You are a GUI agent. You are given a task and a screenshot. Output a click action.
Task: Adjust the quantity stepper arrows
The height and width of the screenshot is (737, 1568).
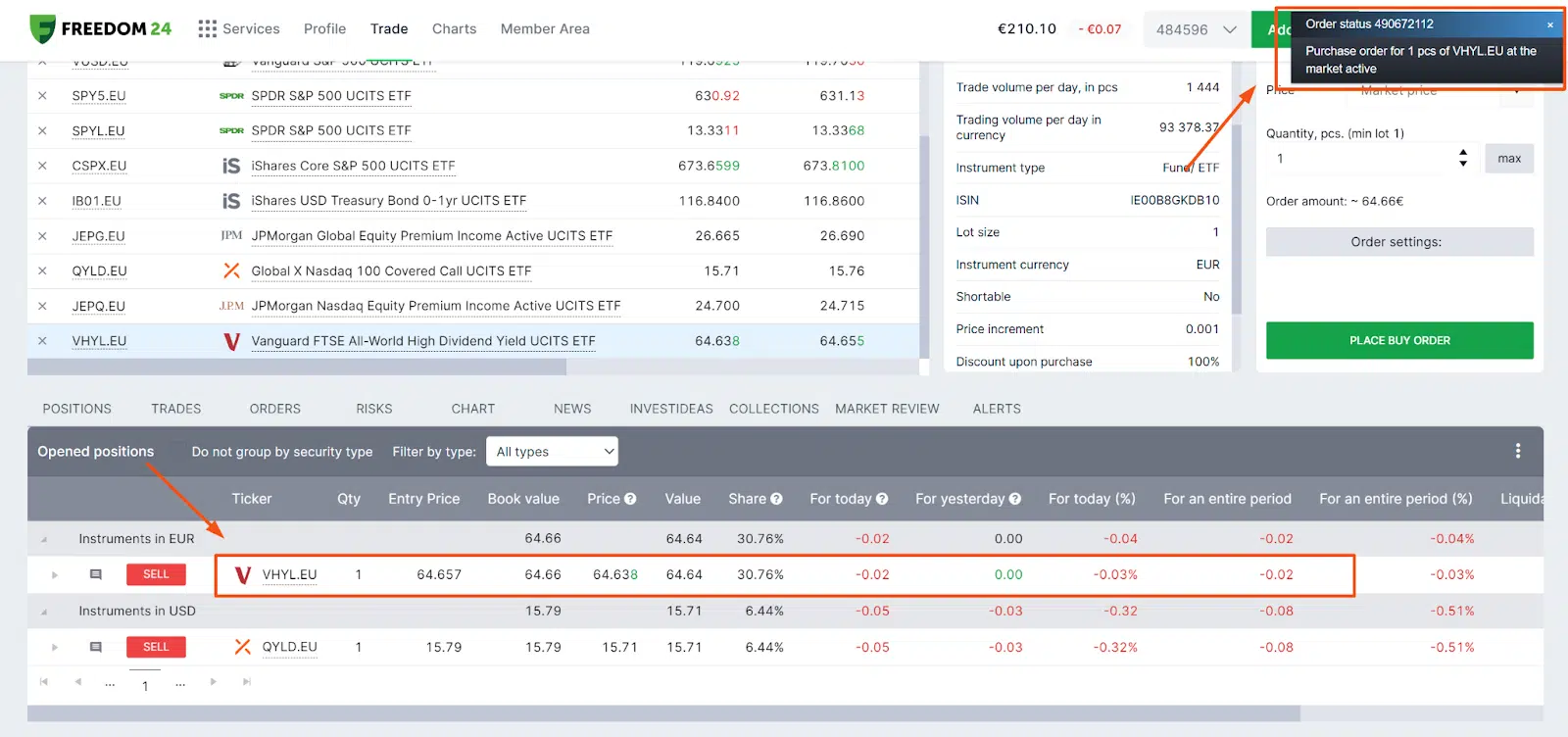(x=1463, y=158)
